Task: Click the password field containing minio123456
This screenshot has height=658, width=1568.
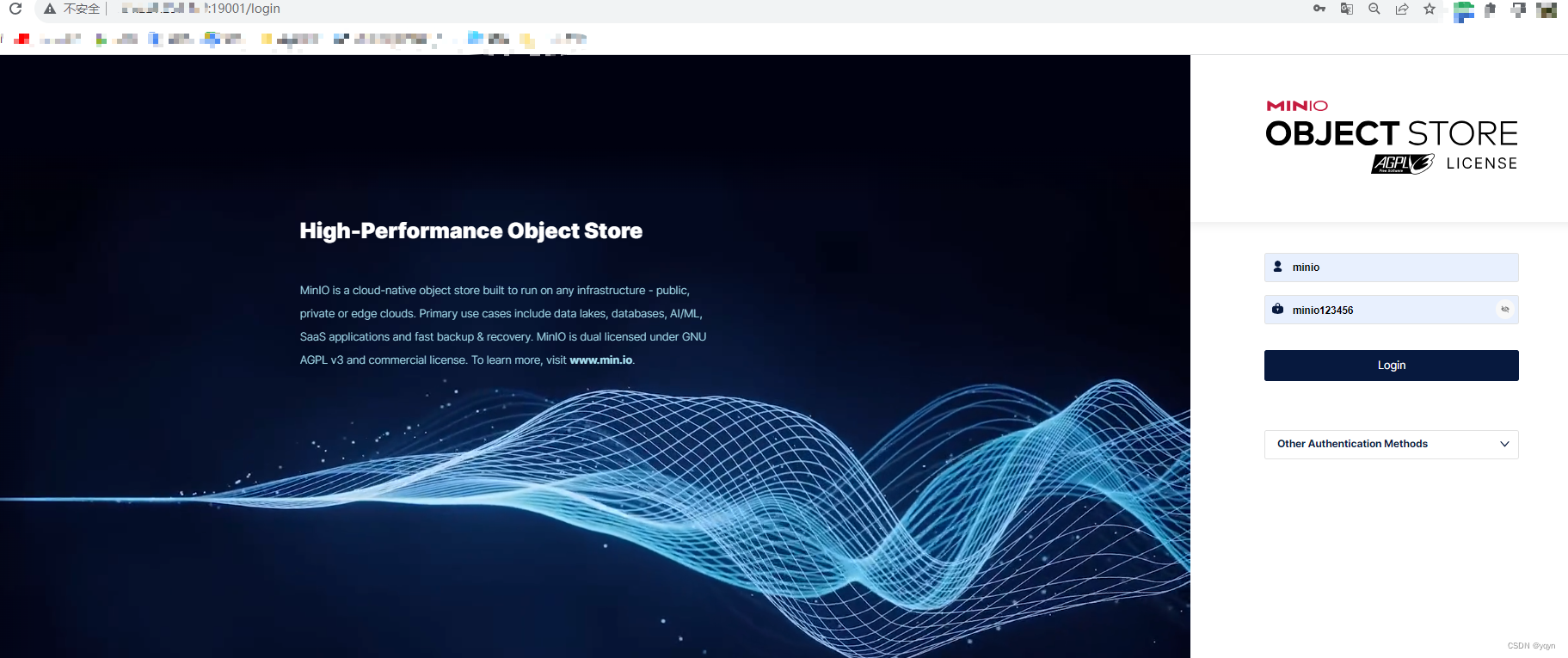Action: click(1392, 310)
